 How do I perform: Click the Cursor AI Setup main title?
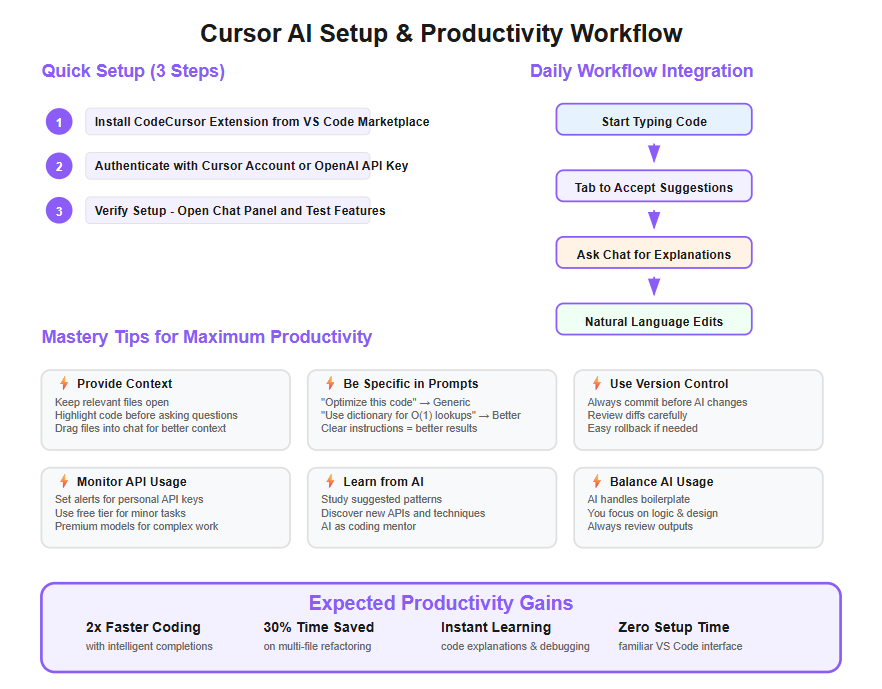[441, 33]
